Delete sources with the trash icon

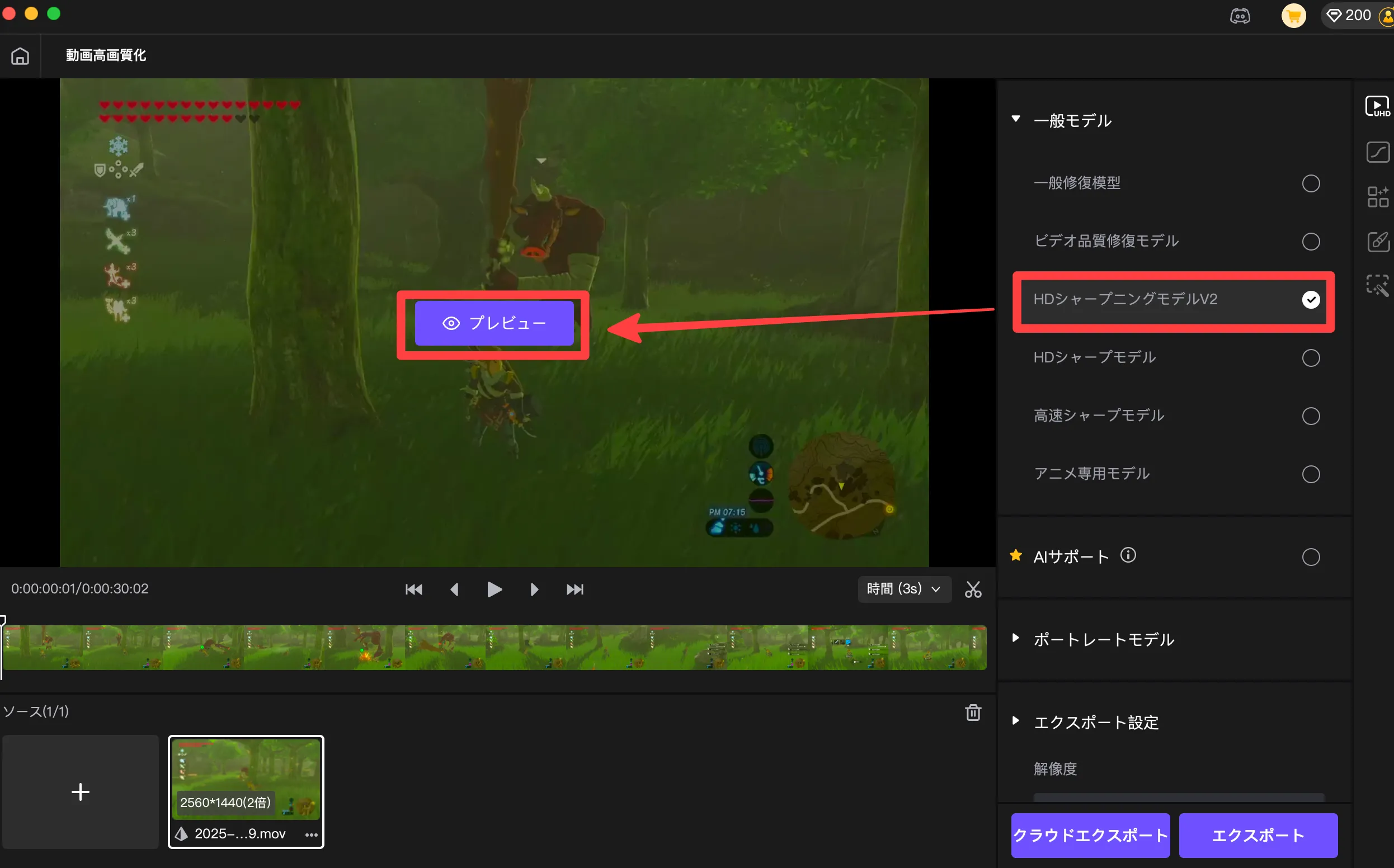pos(973,712)
